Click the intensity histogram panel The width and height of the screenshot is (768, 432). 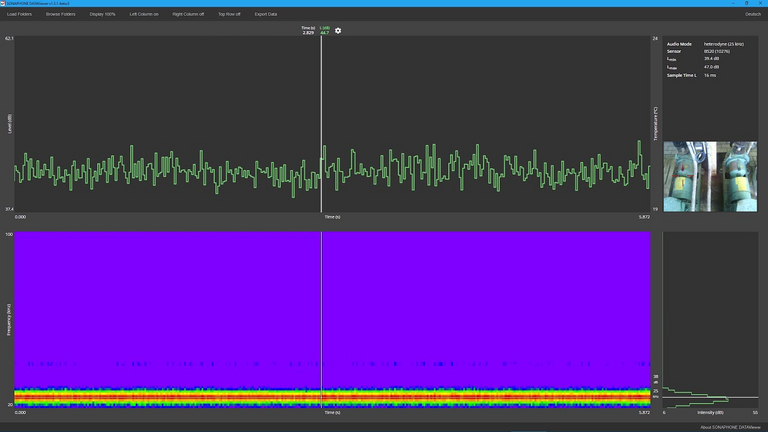point(710,320)
